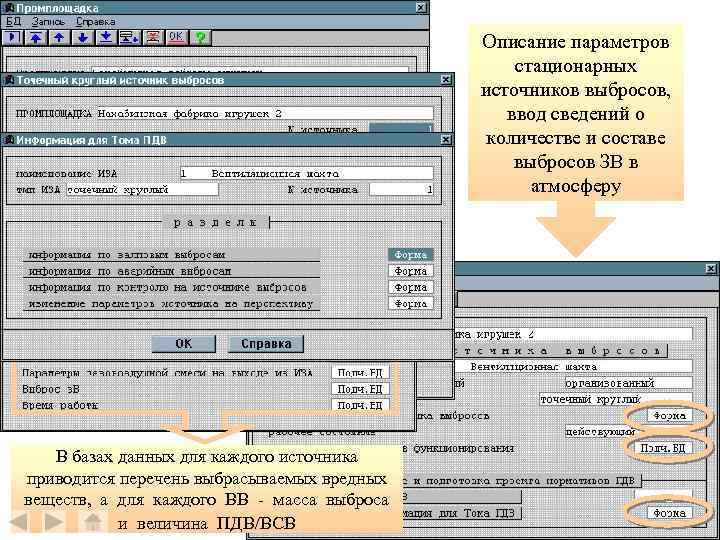Click ПРОМПЛОЩАДКА field Новобинская фабрика игрушек 2
The width and height of the screenshot is (720, 540).
tap(264, 113)
